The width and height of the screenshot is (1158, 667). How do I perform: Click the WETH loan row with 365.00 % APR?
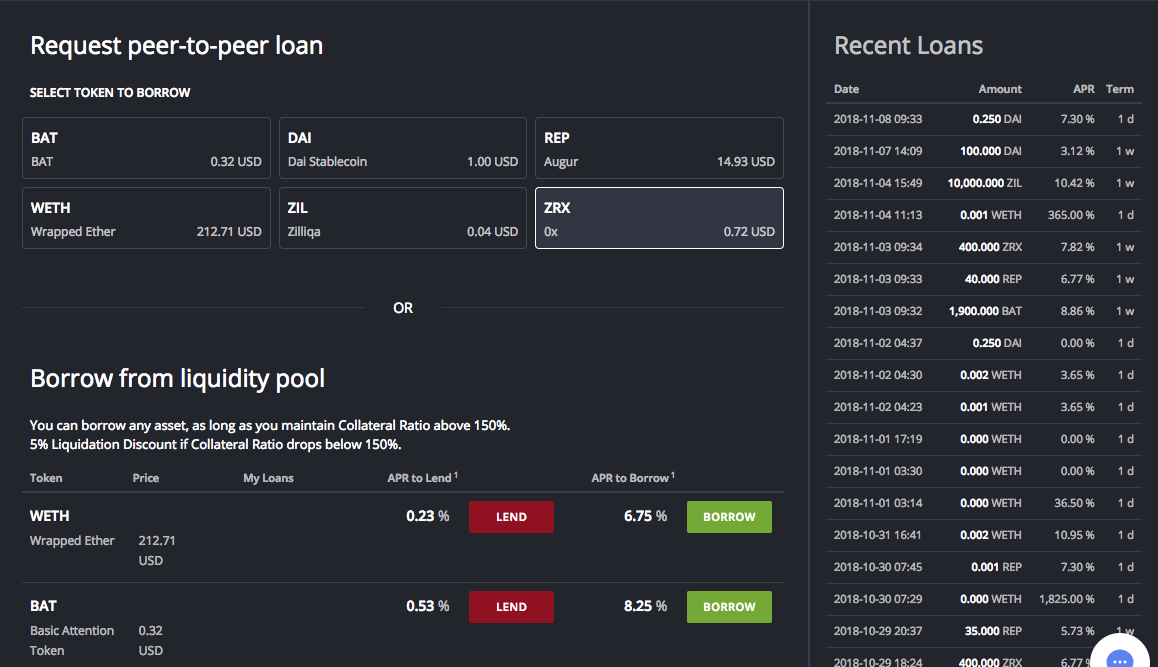(984, 215)
